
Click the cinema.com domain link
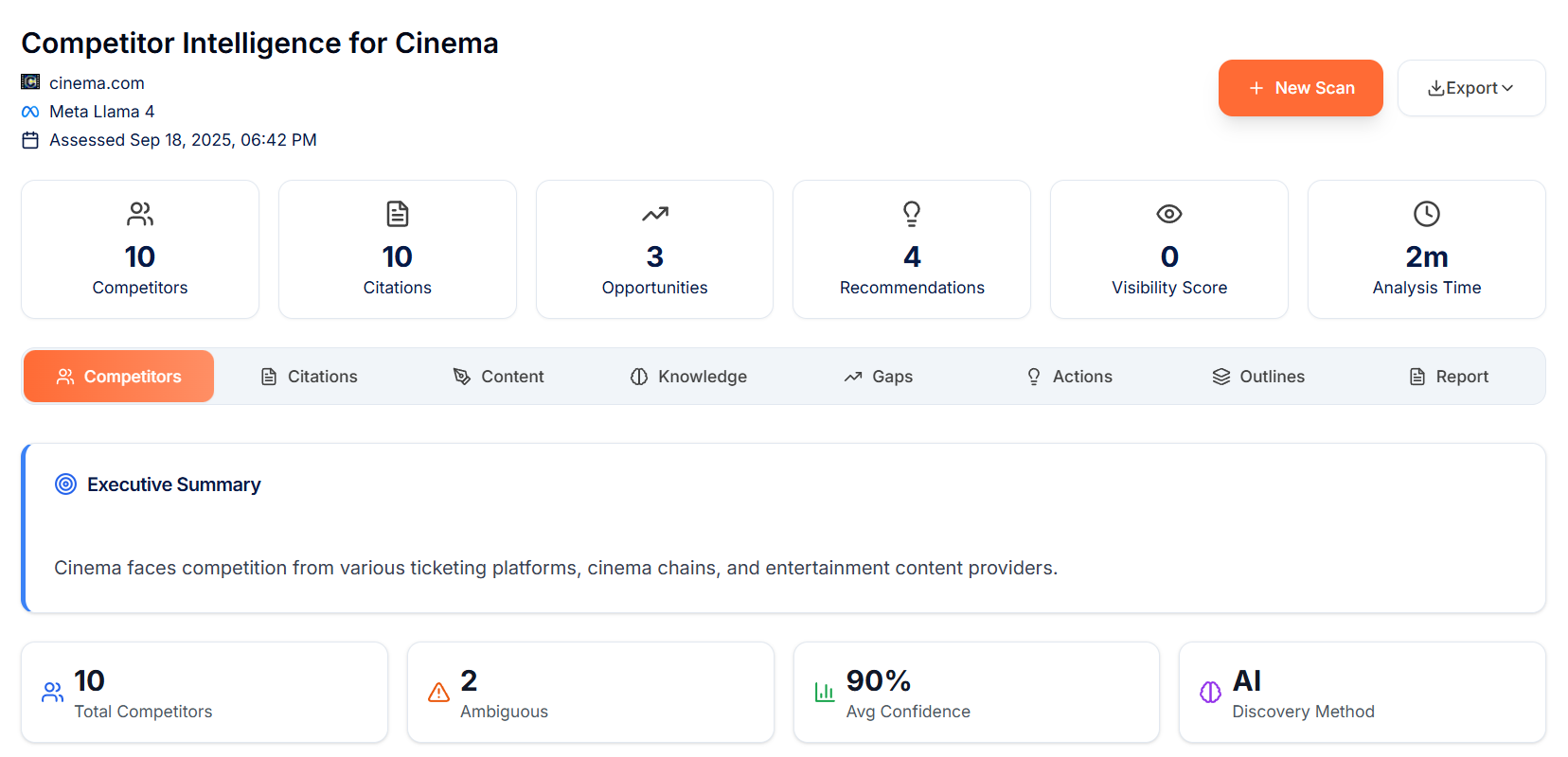pyautogui.click(x=97, y=83)
